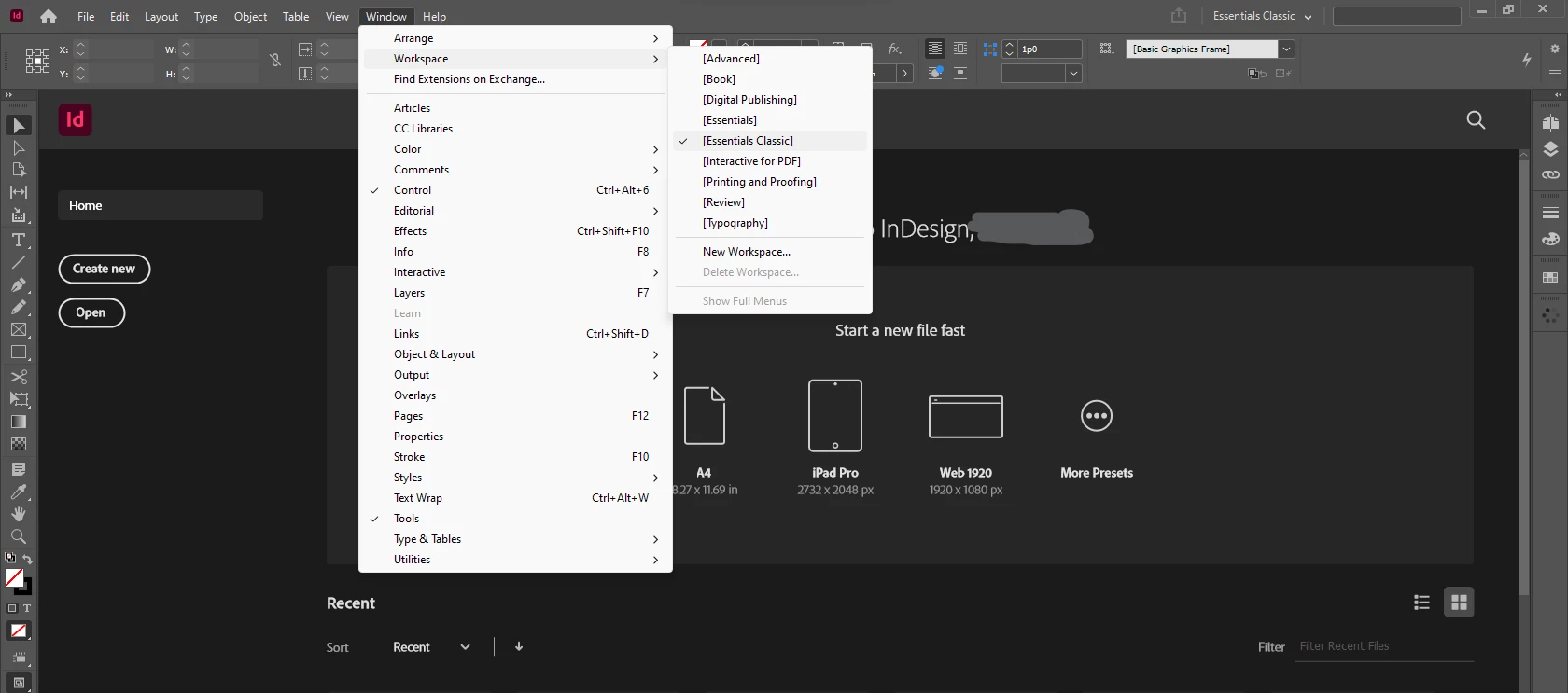
Task: Open the Help menu
Action: (434, 16)
